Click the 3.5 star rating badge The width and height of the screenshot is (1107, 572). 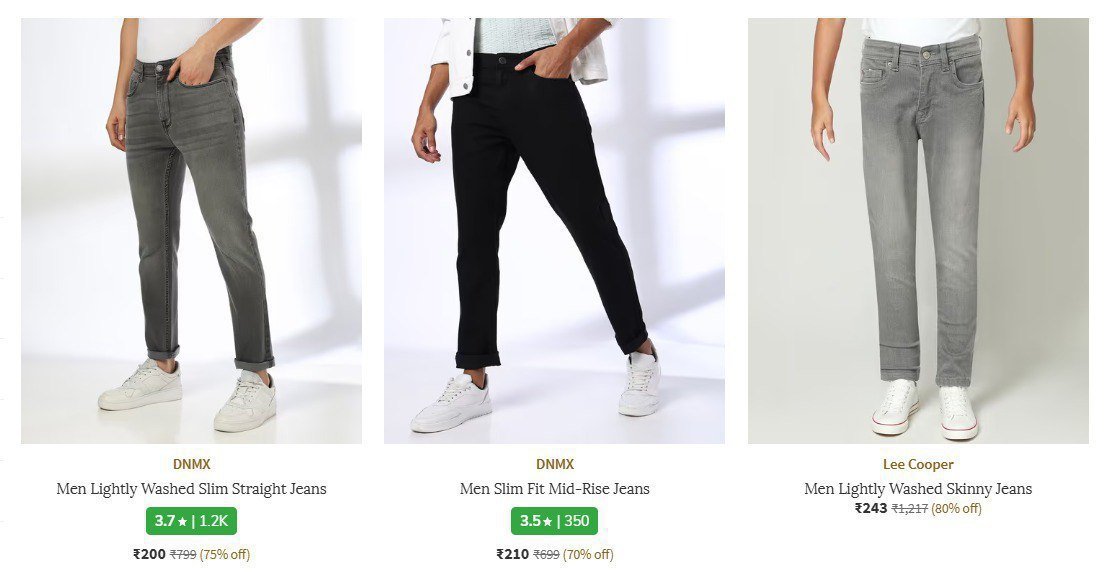[555, 521]
